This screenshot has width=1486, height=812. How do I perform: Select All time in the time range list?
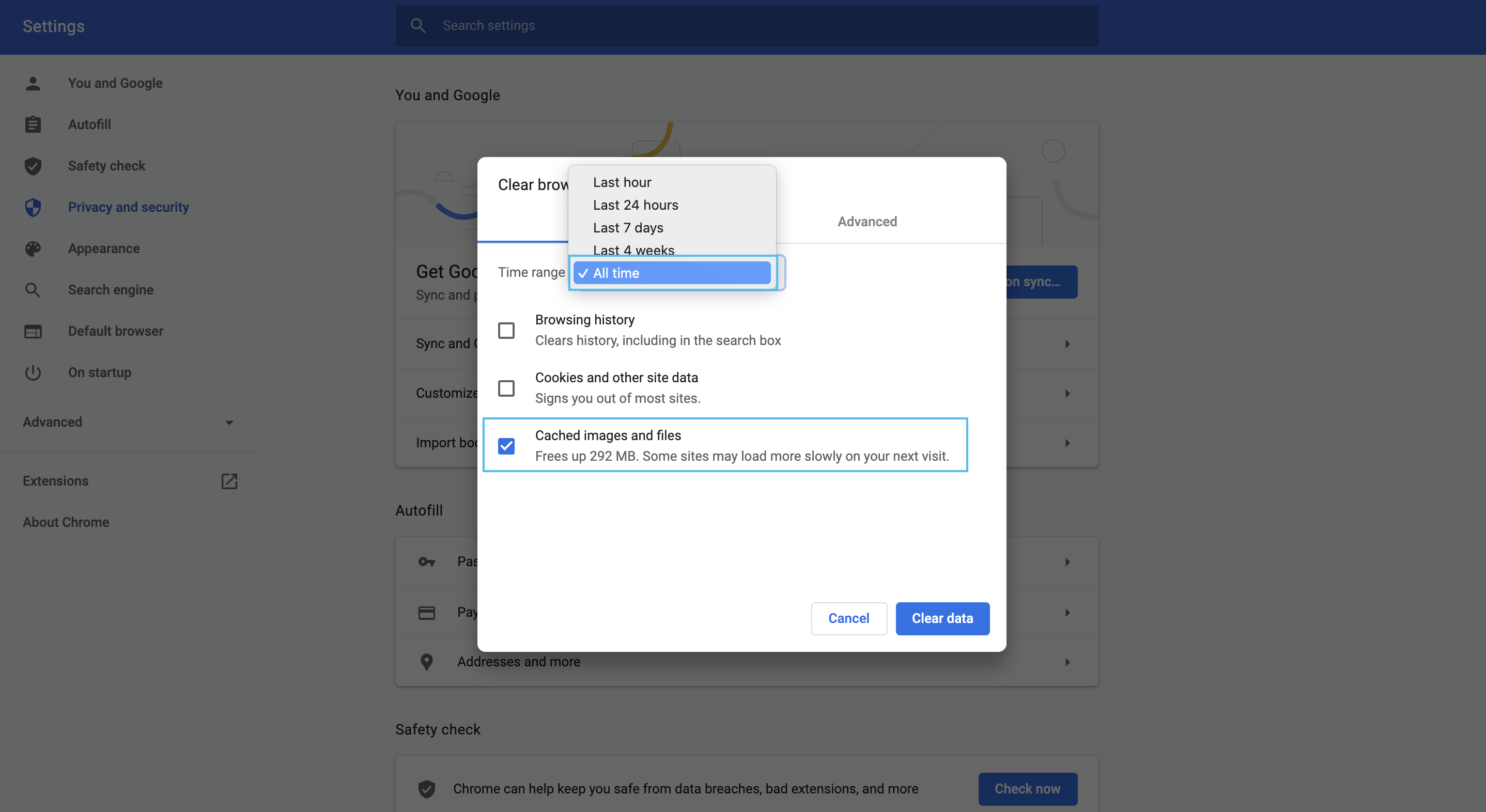point(672,273)
